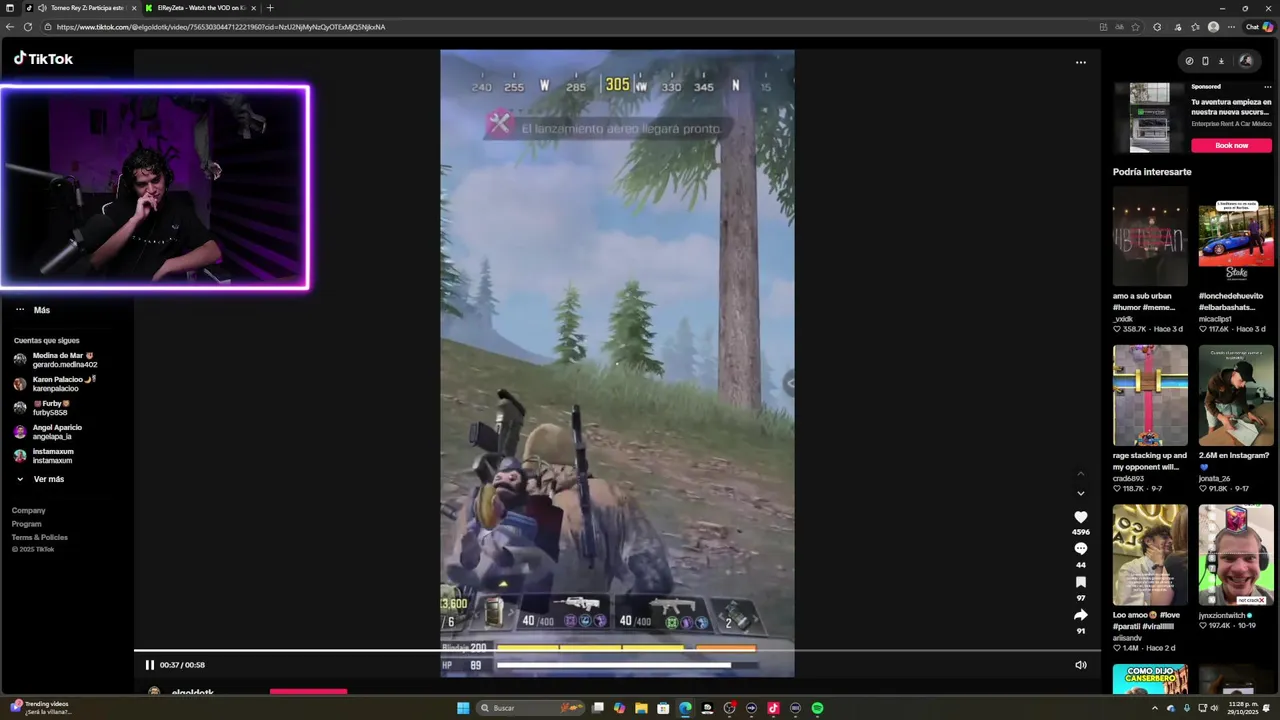This screenshot has width=1280, height=720.
Task: Click the download desktop app icon
Action: pyautogui.click(x=1221, y=61)
